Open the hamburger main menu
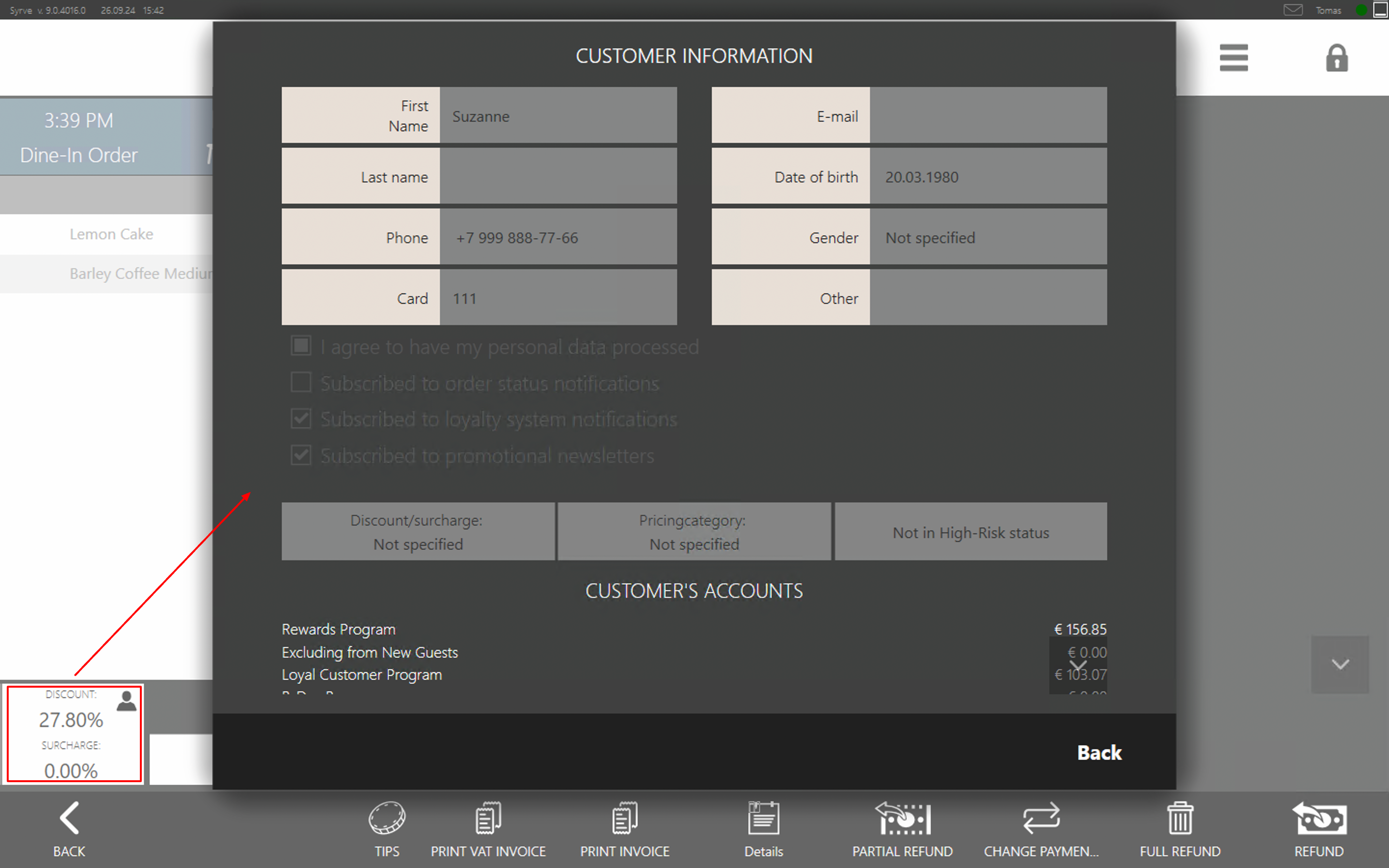Viewport: 1389px width, 868px height. [1233, 58]
